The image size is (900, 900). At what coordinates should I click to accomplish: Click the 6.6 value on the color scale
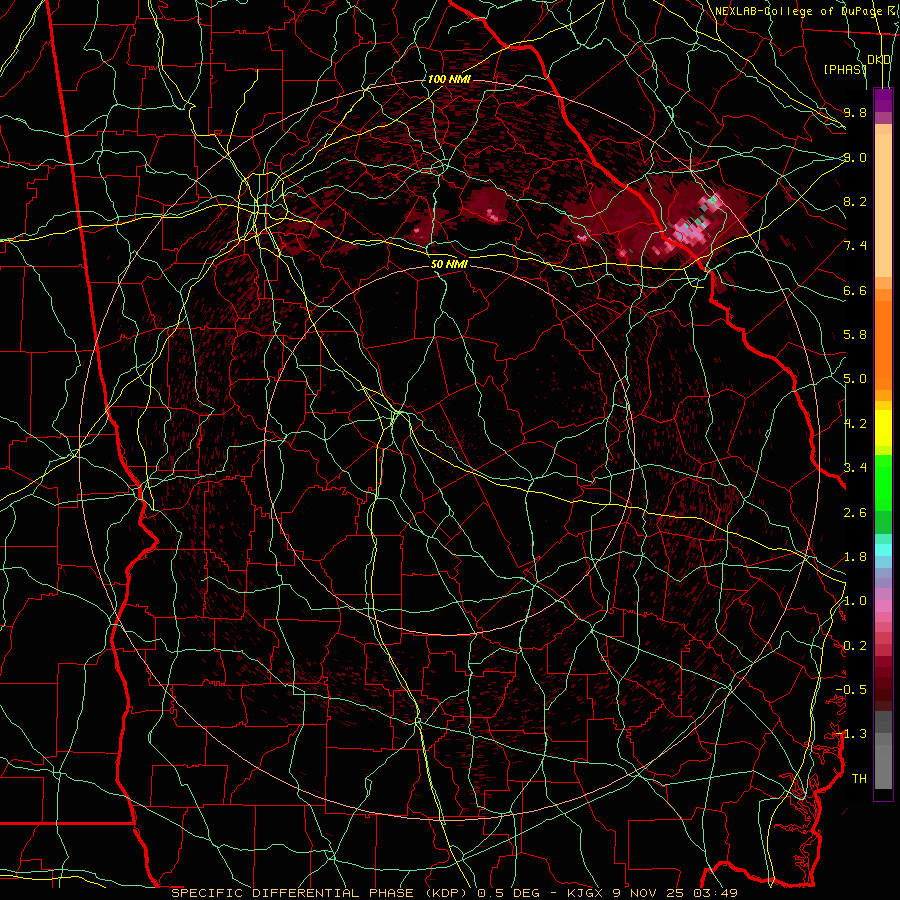855,290
